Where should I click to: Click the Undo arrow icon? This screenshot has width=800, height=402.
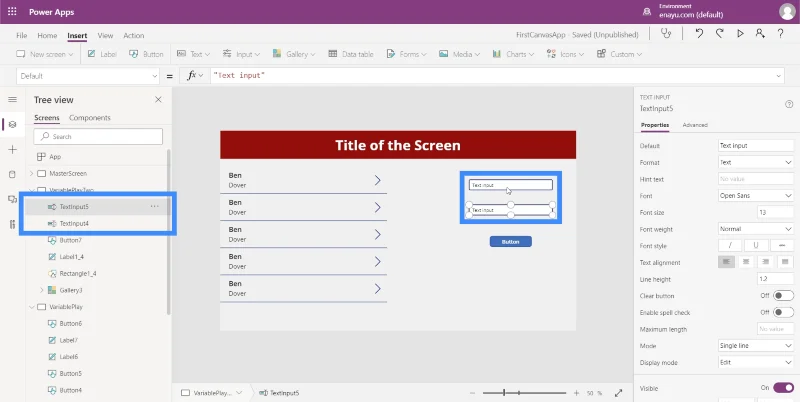(x=699, y=34)
